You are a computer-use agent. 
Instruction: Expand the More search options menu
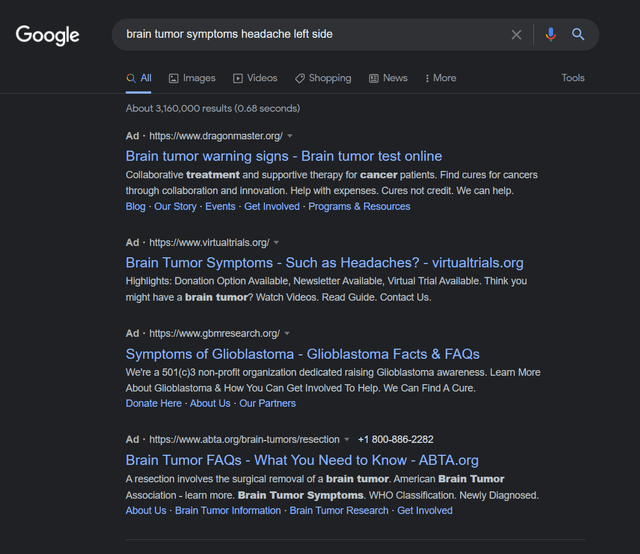pos(440,78)
